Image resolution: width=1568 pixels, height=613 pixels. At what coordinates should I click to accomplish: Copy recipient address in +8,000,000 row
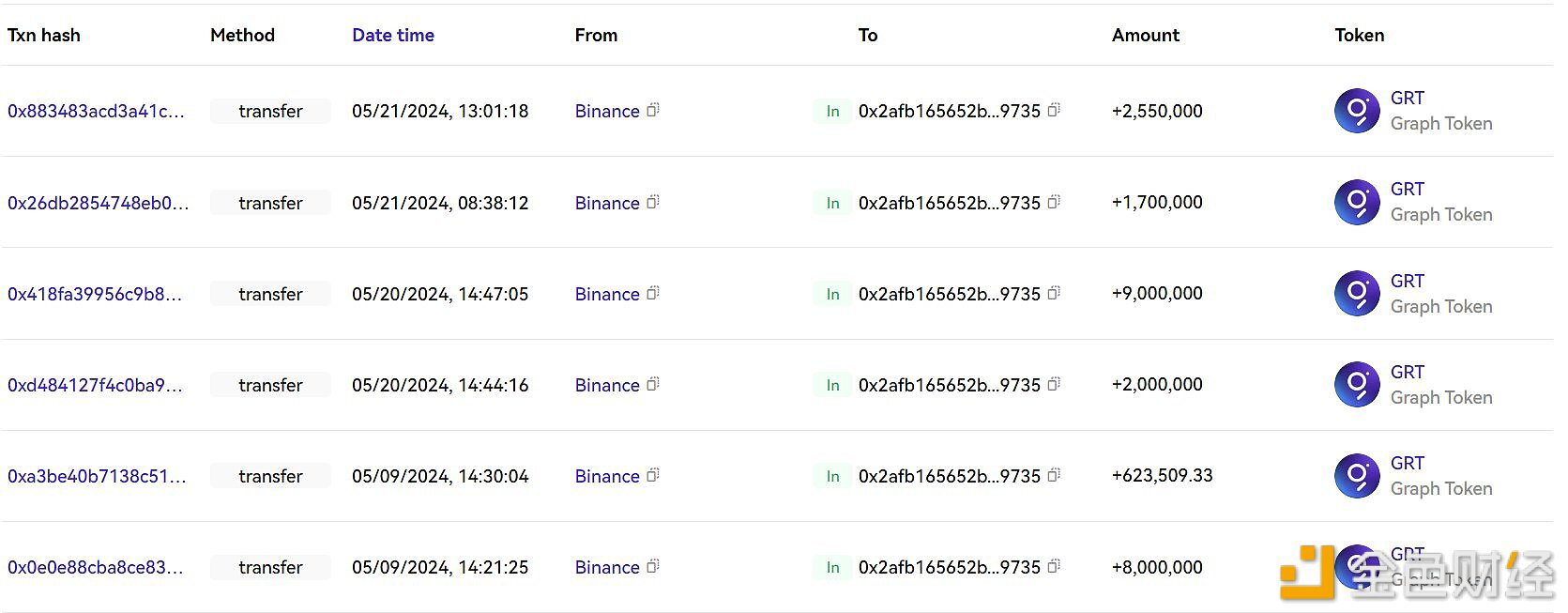[1054, 566]
